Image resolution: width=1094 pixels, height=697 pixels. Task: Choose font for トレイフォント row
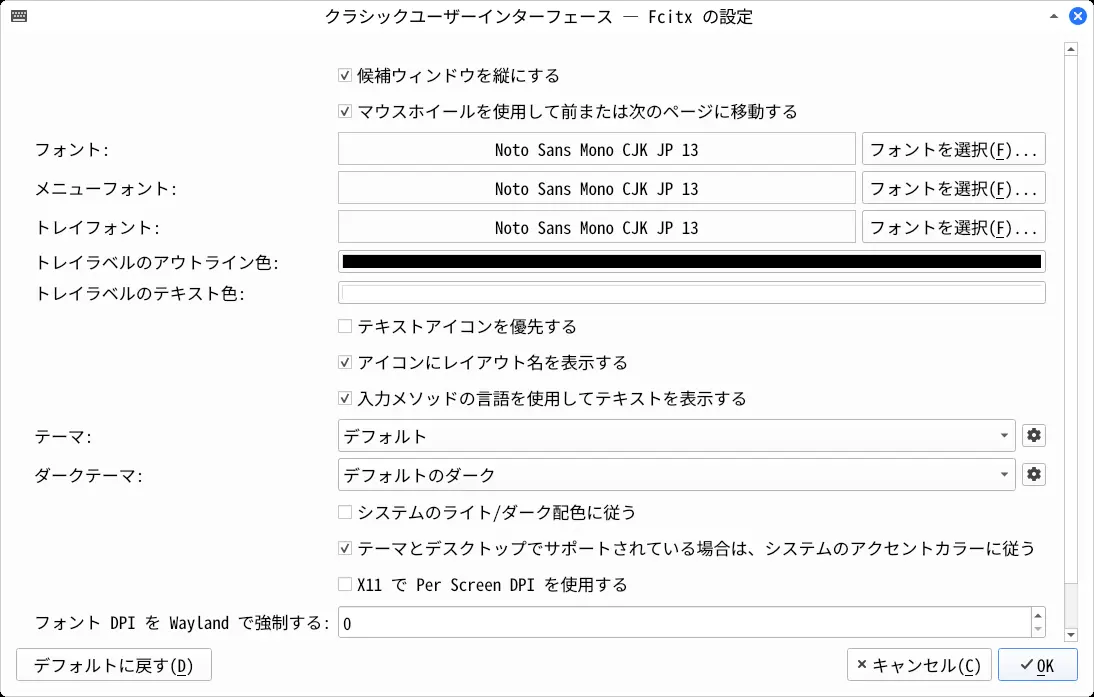coord(953,227)
